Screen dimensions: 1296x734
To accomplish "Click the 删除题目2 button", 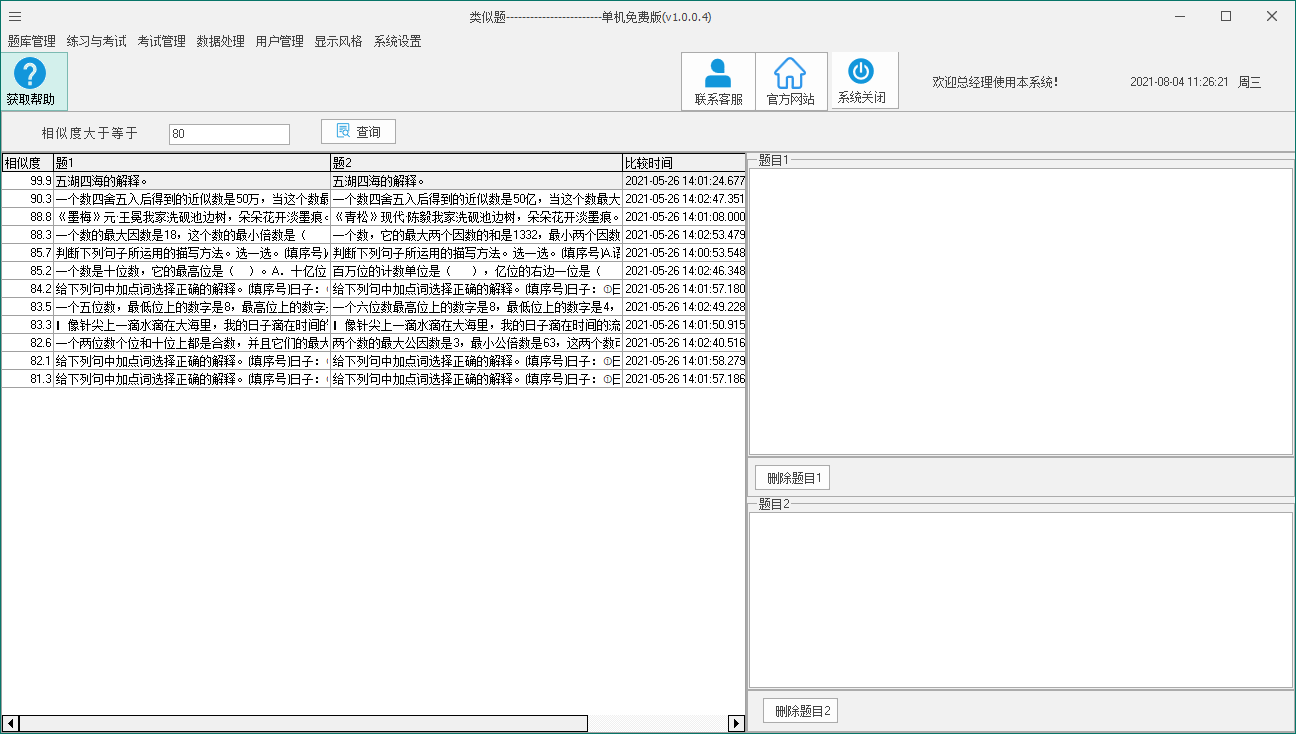I will (800, 710).
